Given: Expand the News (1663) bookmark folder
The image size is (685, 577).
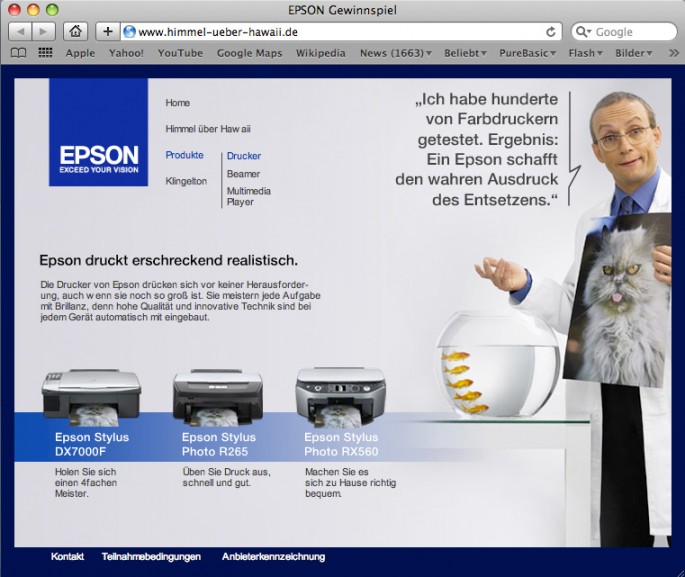Looking at the screenshot, I should (396, 53).
